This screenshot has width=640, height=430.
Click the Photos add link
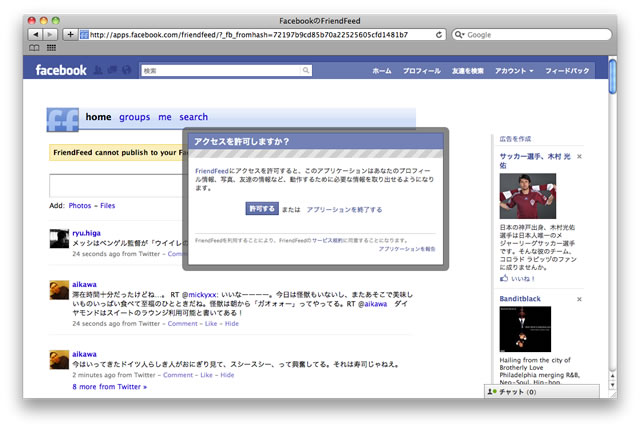click(80, 206)
